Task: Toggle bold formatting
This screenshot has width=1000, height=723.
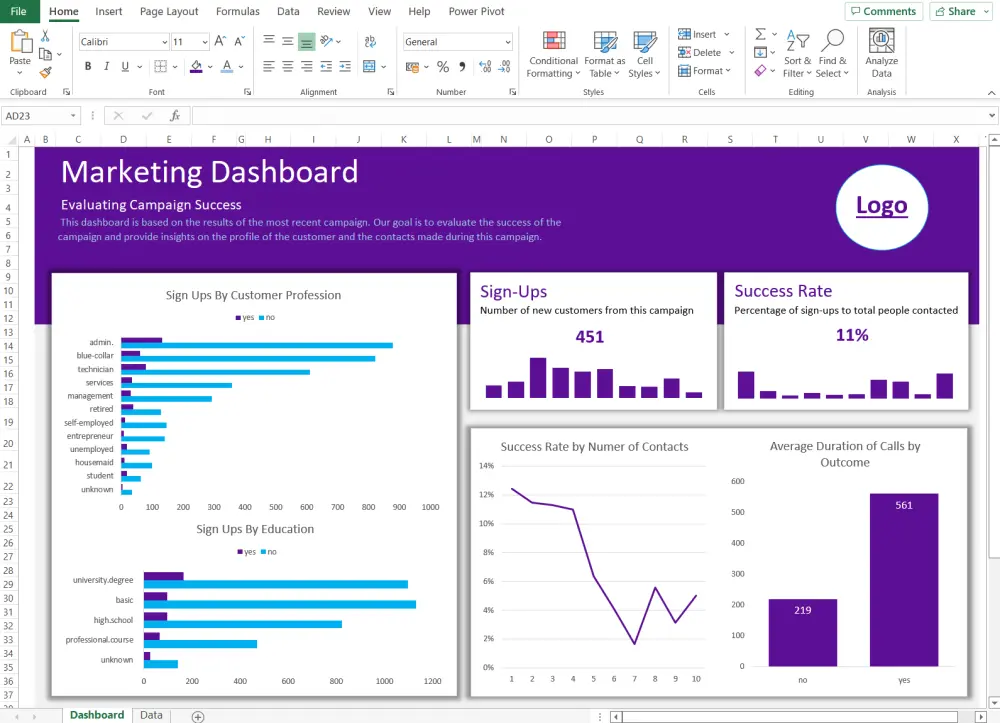Action: [89, 65]
